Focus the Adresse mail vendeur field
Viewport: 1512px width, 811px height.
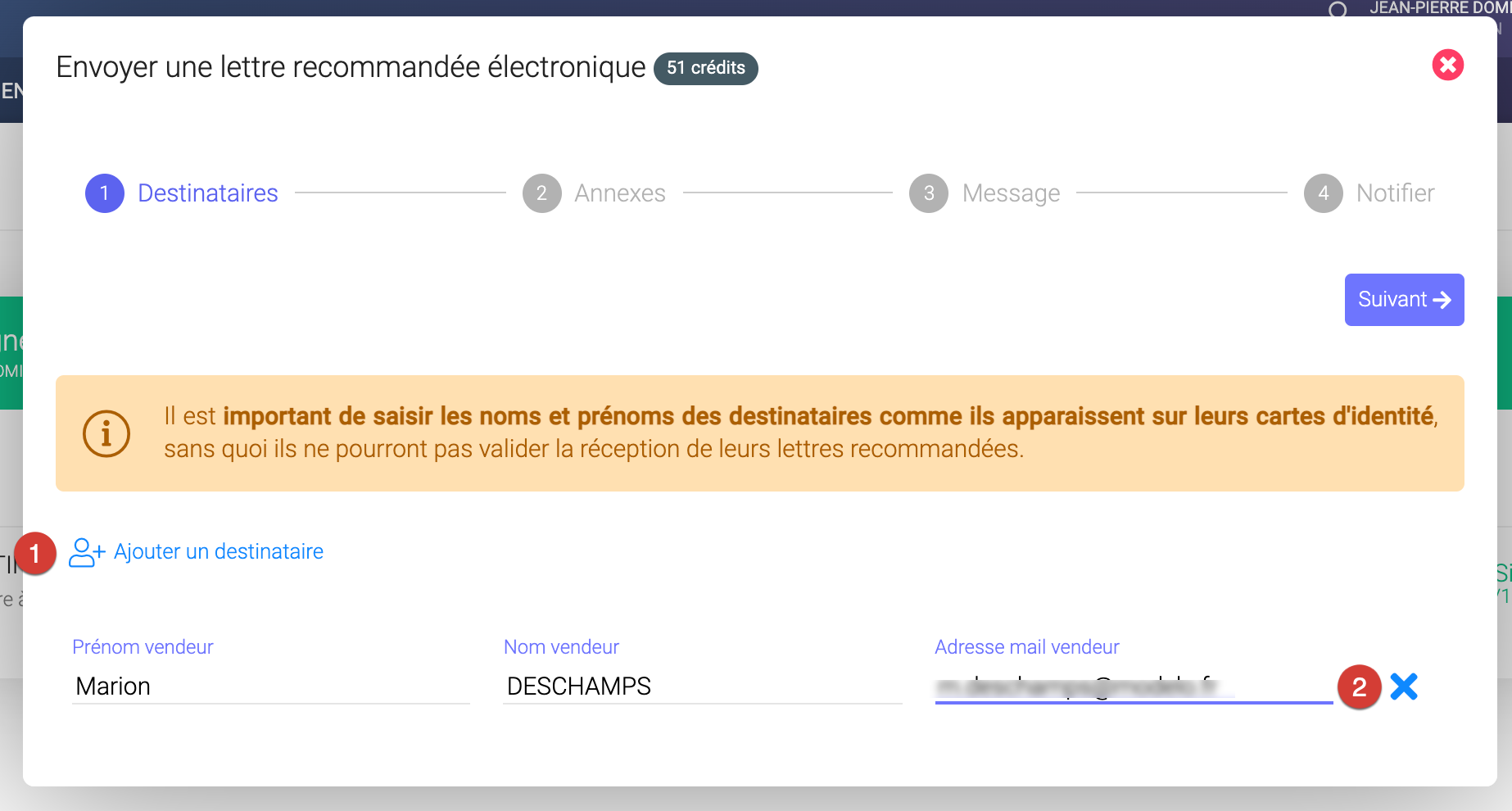click(1133, 686)
